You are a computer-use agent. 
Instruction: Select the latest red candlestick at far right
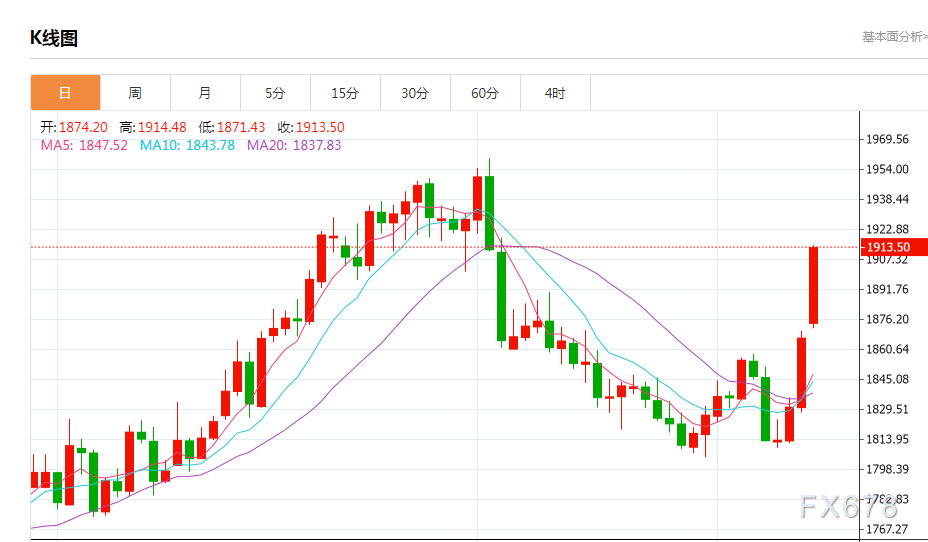click(814, 286)
